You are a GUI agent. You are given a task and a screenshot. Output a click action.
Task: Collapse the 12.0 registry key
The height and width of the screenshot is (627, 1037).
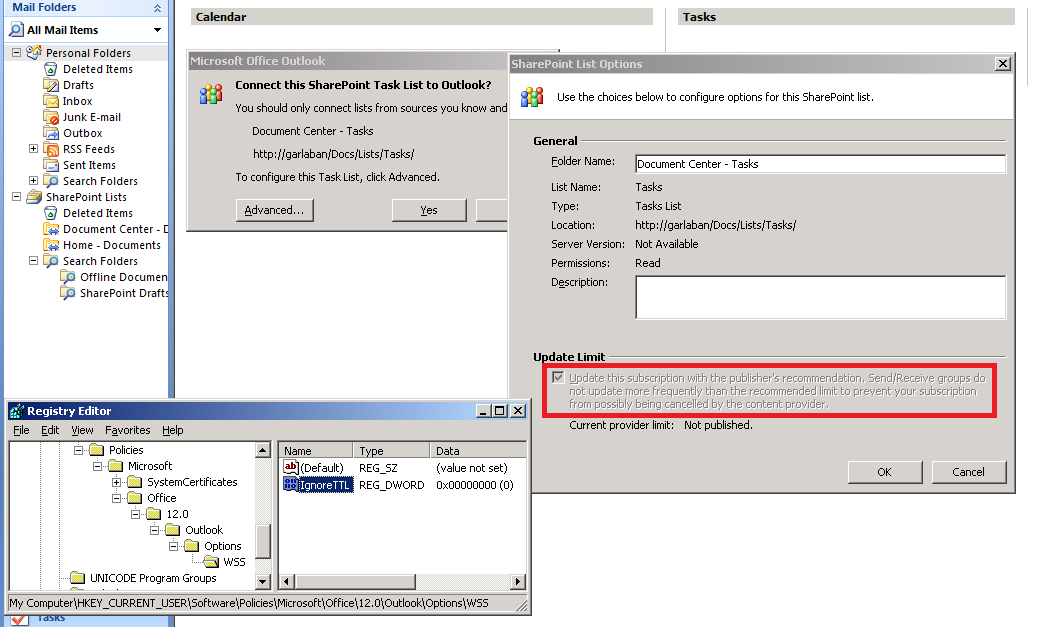[x=136, y=514]
